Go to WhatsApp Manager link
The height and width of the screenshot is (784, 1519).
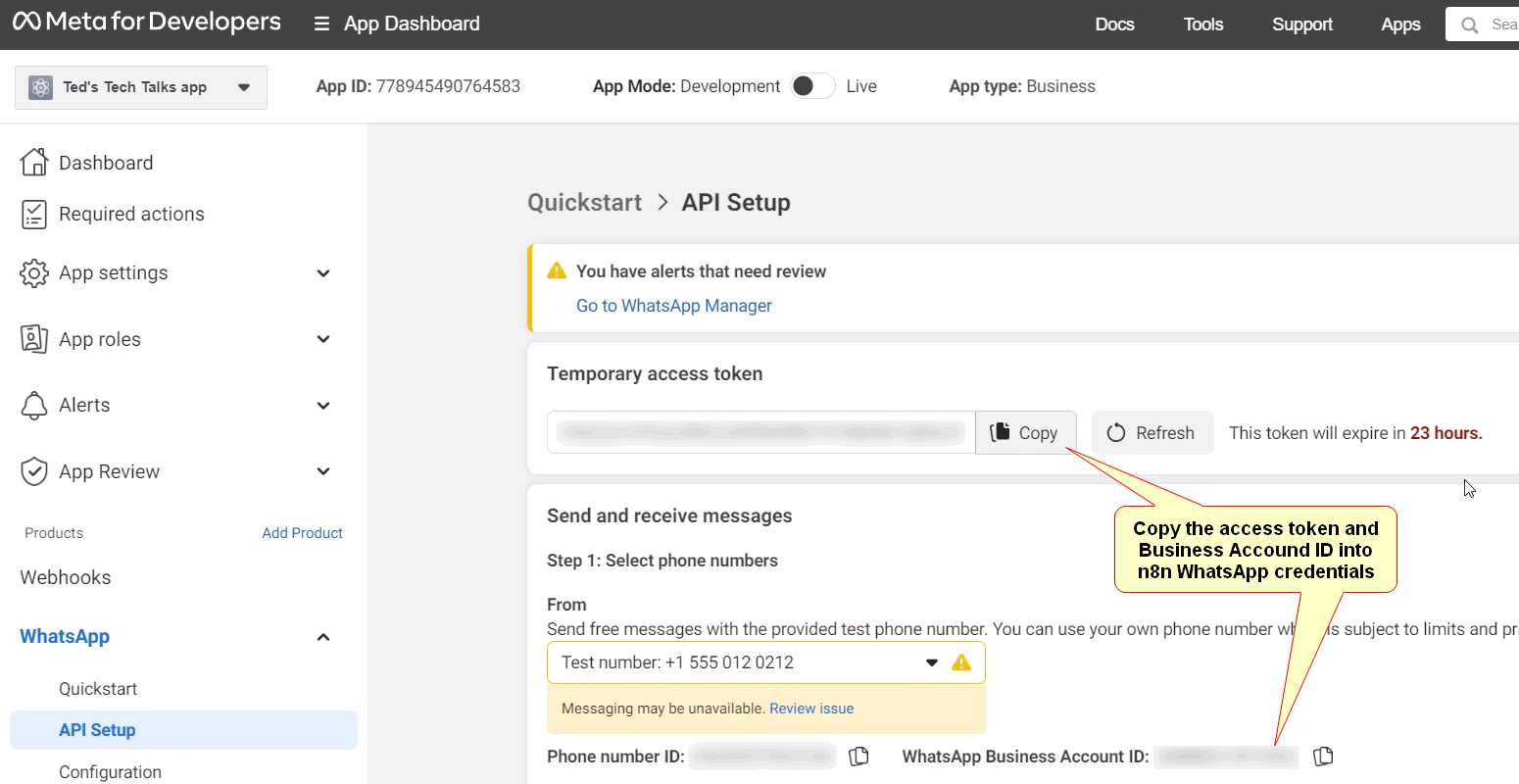pyautogui.click(x=674, y=306)
